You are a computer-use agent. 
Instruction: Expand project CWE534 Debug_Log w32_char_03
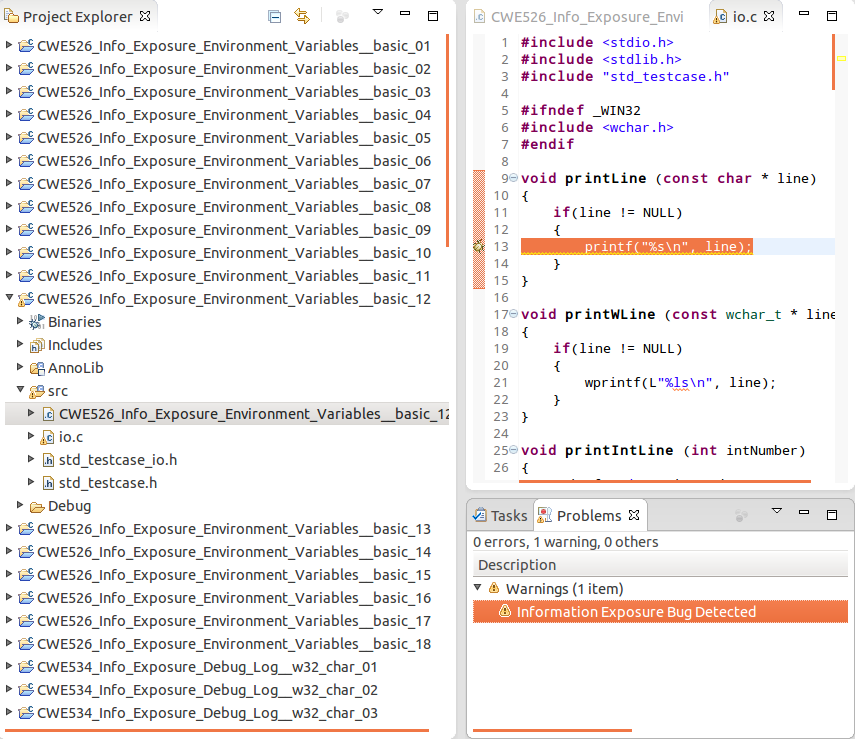coord(9,711)
